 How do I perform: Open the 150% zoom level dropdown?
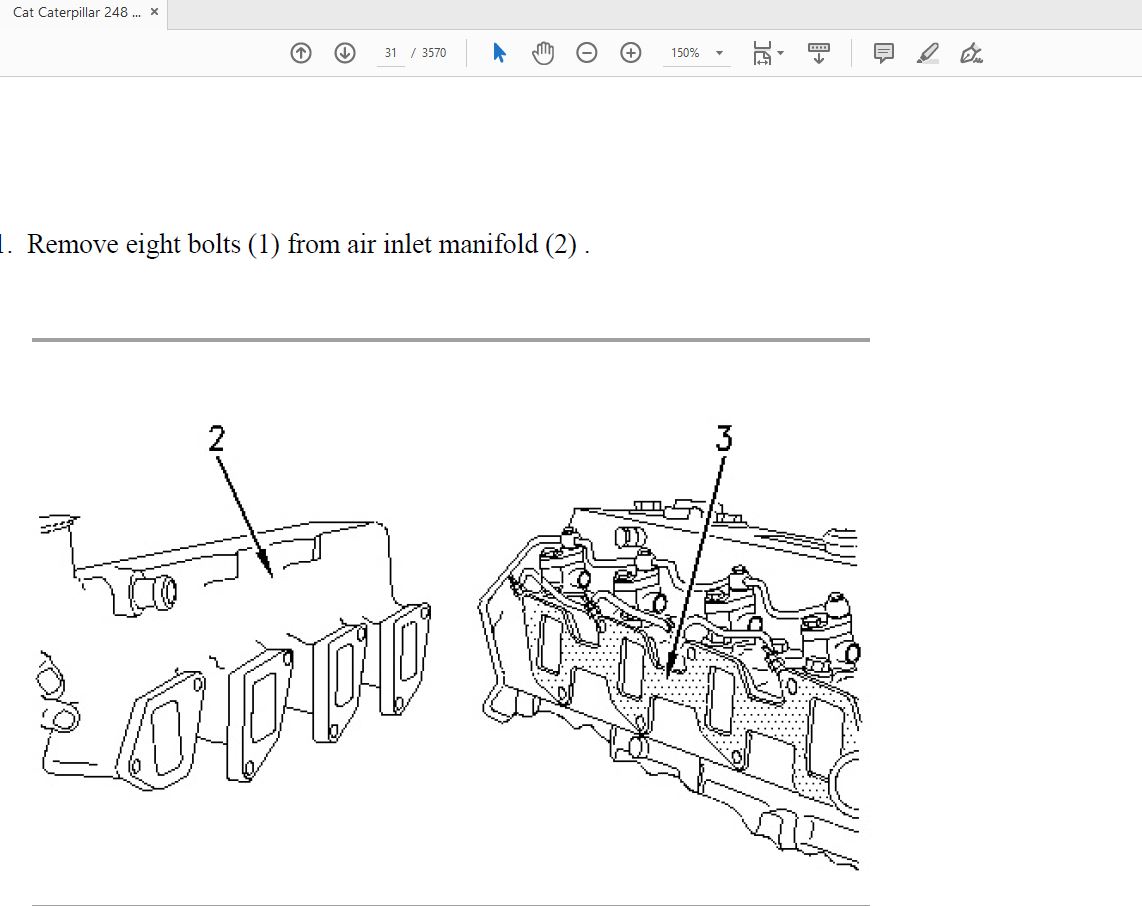[719, 53]
